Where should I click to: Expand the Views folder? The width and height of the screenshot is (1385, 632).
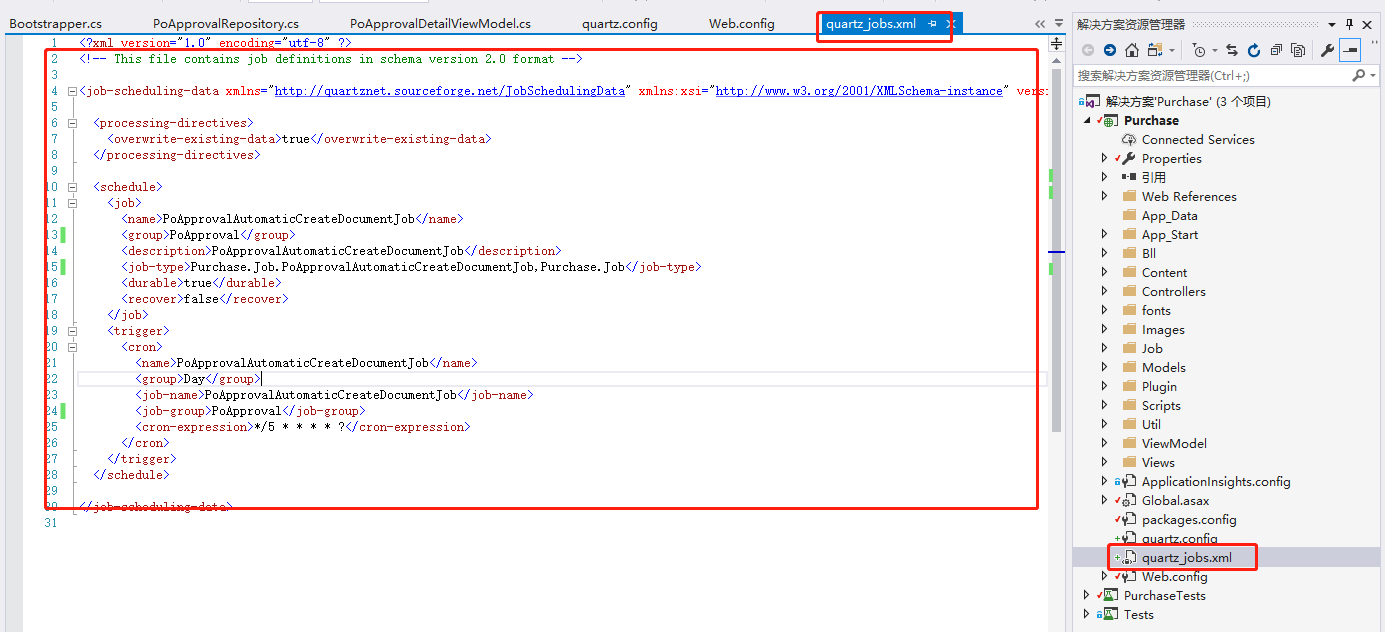click(1105, 462)
